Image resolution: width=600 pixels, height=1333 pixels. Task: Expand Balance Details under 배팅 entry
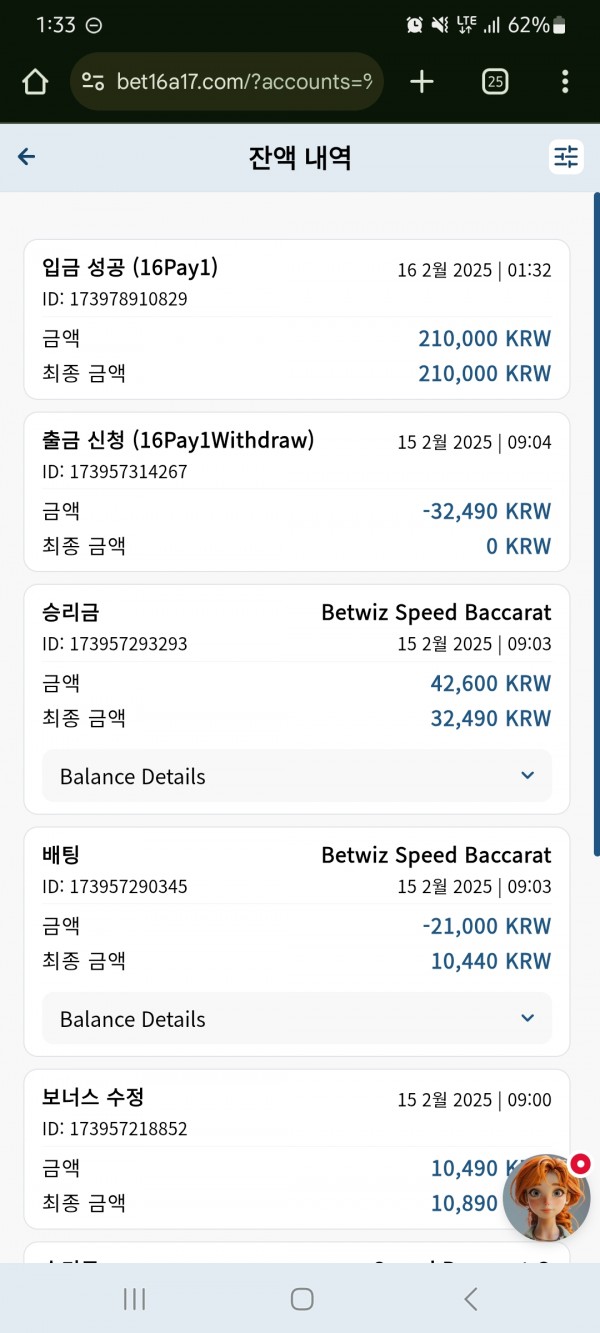pos(297,1019)
